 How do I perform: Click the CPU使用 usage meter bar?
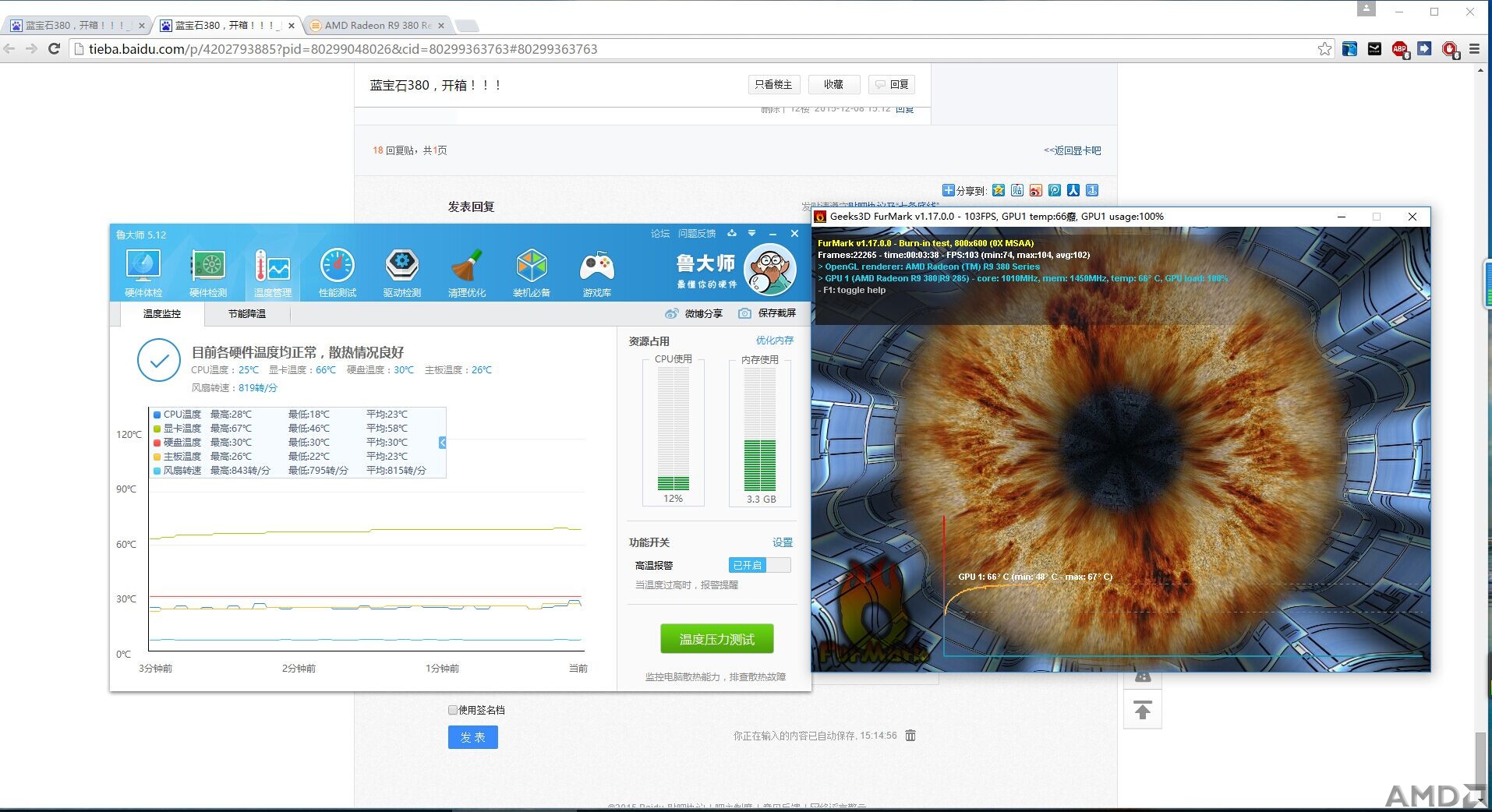coord(674,429)
